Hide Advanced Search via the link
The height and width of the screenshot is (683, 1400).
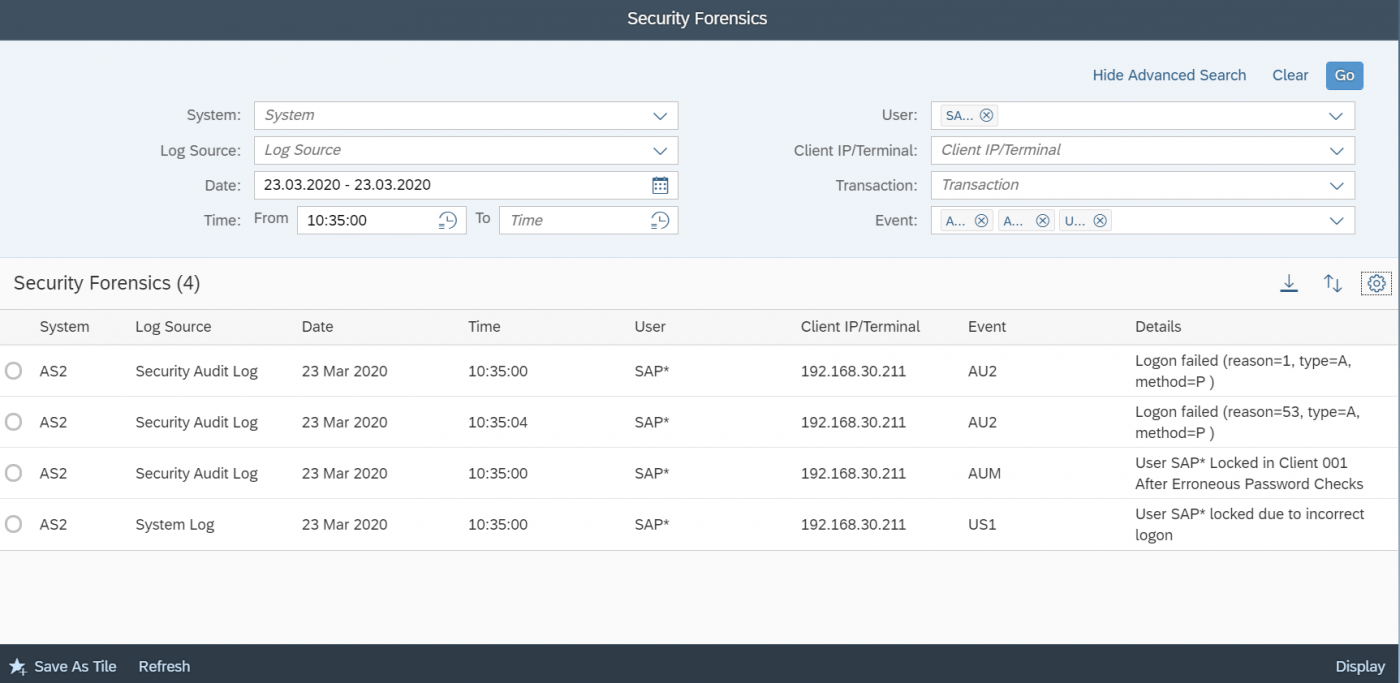[x=1169, y=75]
